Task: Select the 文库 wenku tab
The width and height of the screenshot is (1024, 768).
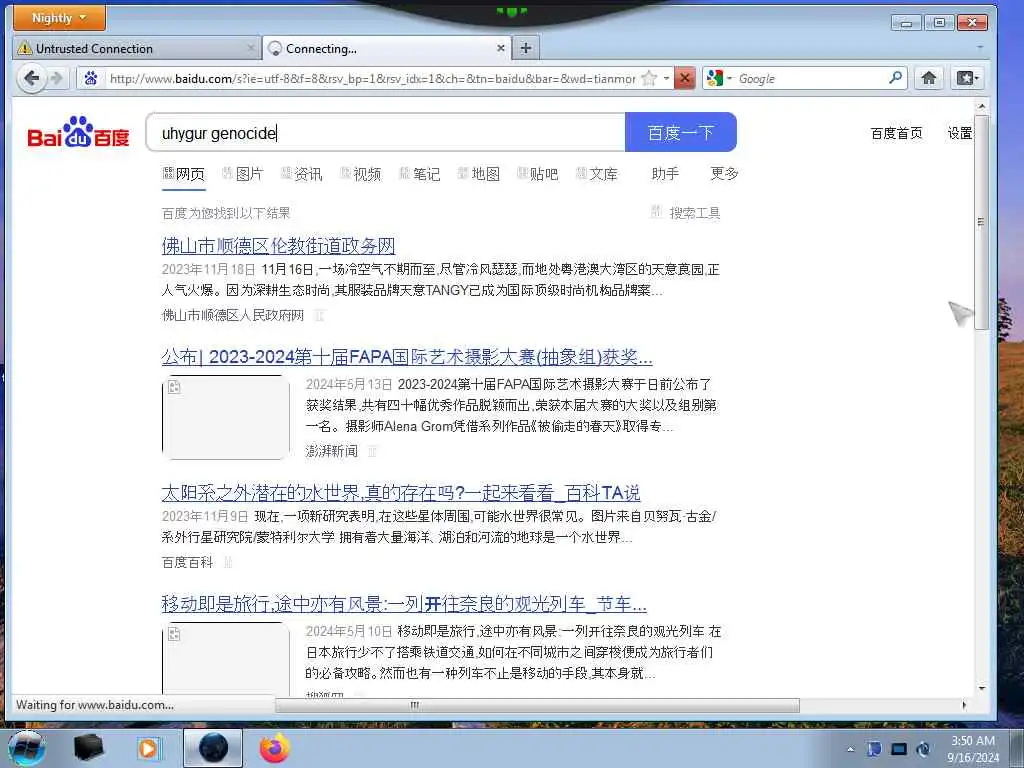Action: (596, 174)
